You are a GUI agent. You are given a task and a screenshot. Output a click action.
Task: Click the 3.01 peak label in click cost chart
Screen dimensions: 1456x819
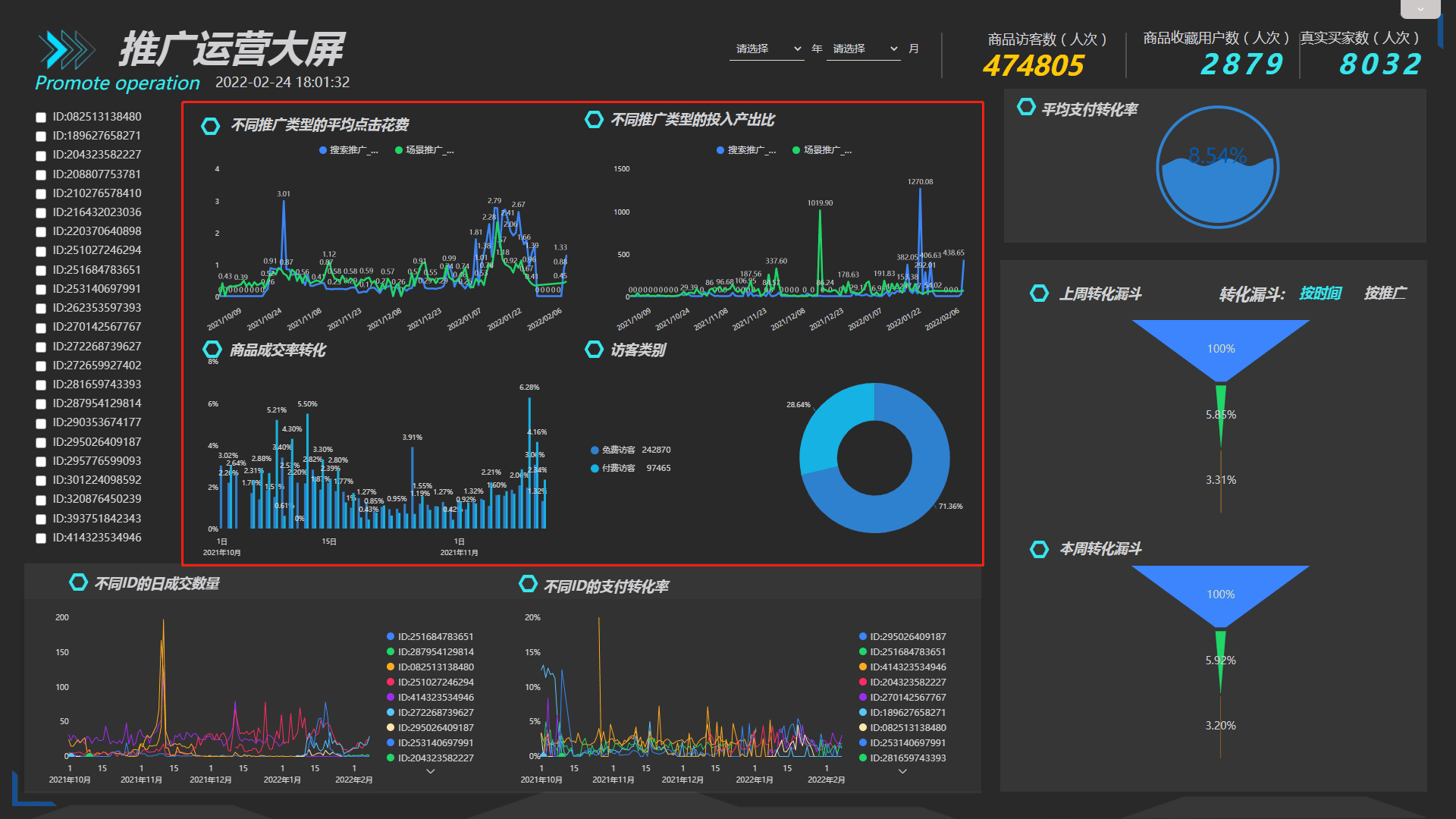tap(284, 194)
